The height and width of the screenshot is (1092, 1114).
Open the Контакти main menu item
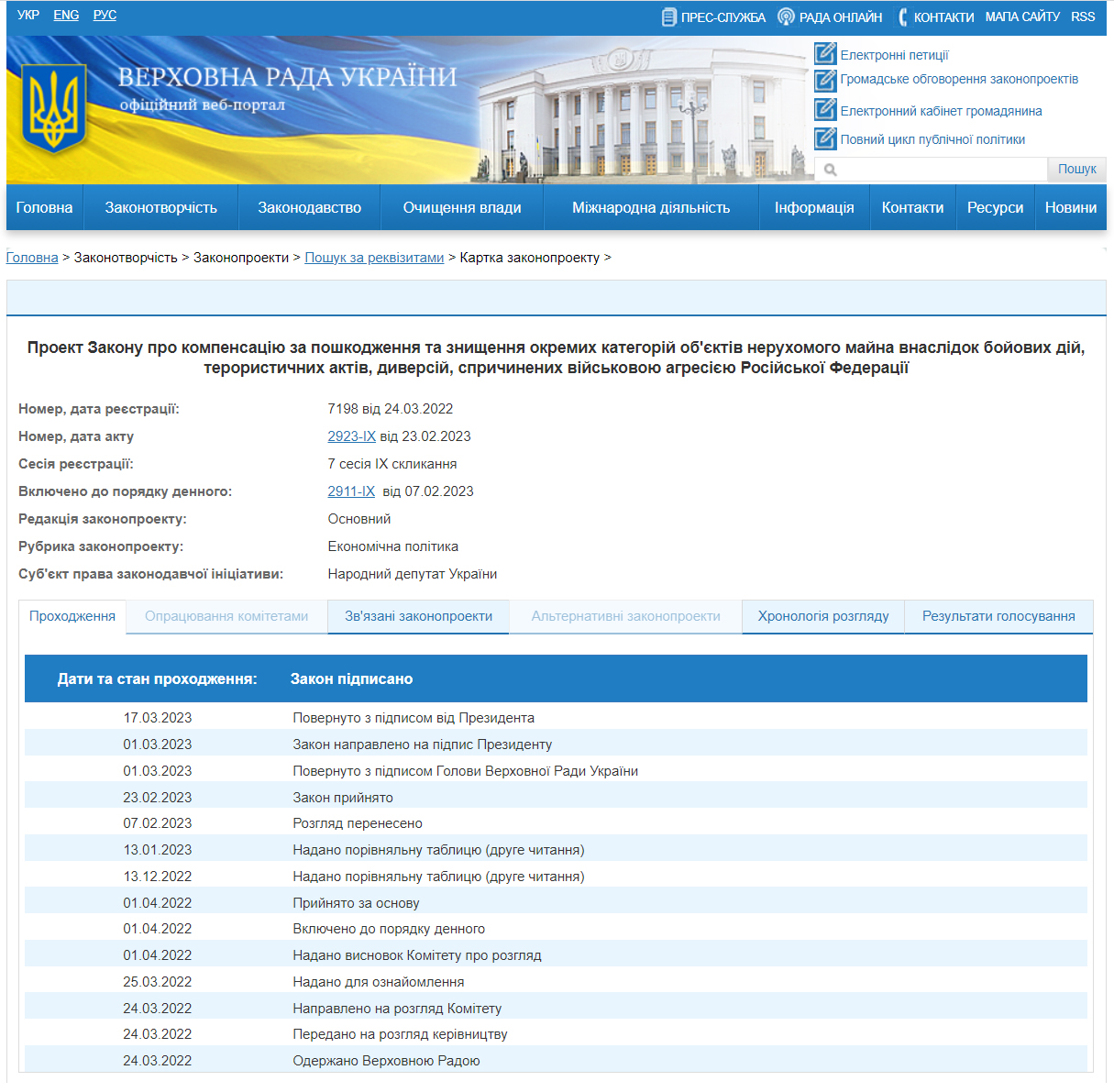pyautogui.click(x=912, y=207)
